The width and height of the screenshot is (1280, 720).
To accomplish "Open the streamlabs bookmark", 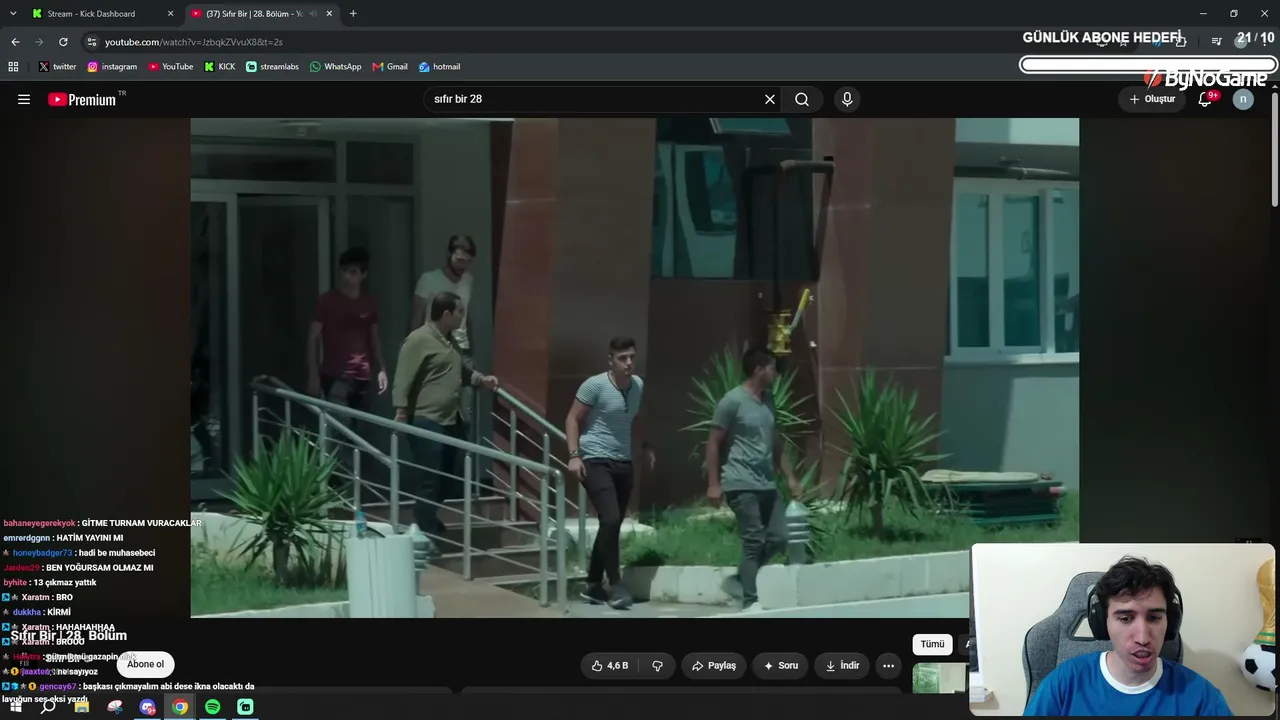I will coord(272,67).
